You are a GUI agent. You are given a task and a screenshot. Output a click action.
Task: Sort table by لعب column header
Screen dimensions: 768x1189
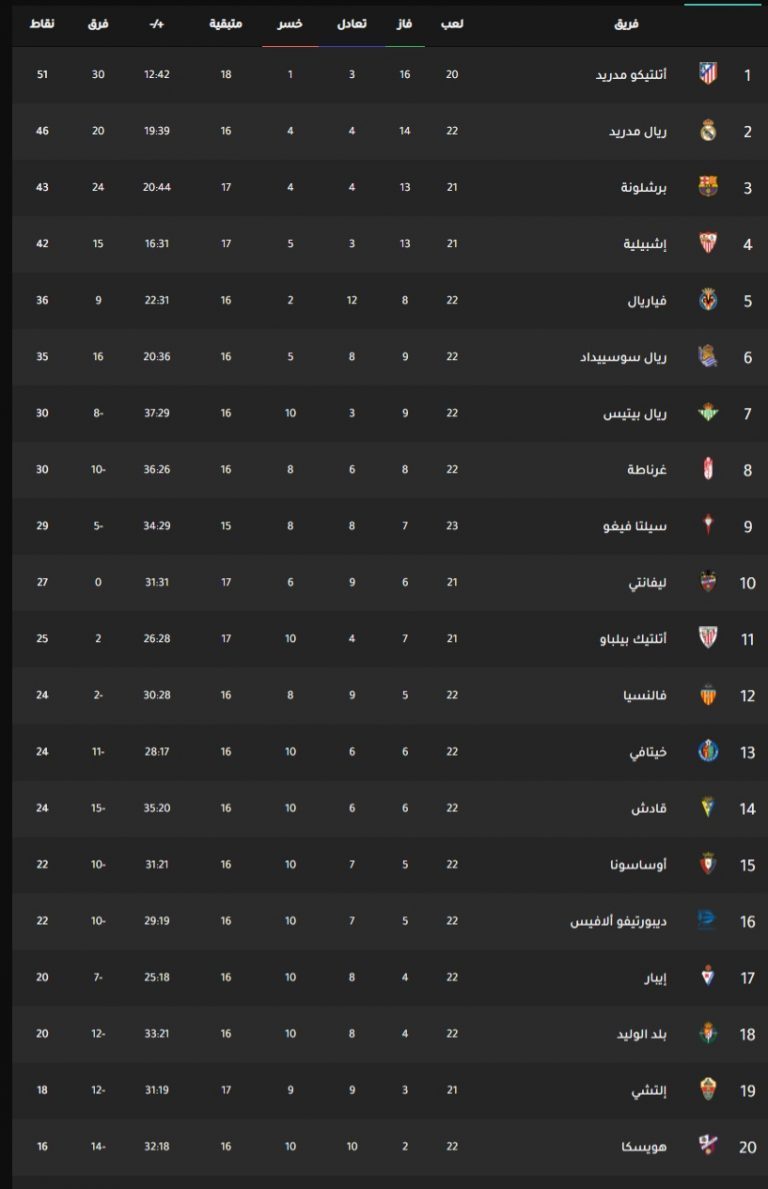click(x=452, y=24)
